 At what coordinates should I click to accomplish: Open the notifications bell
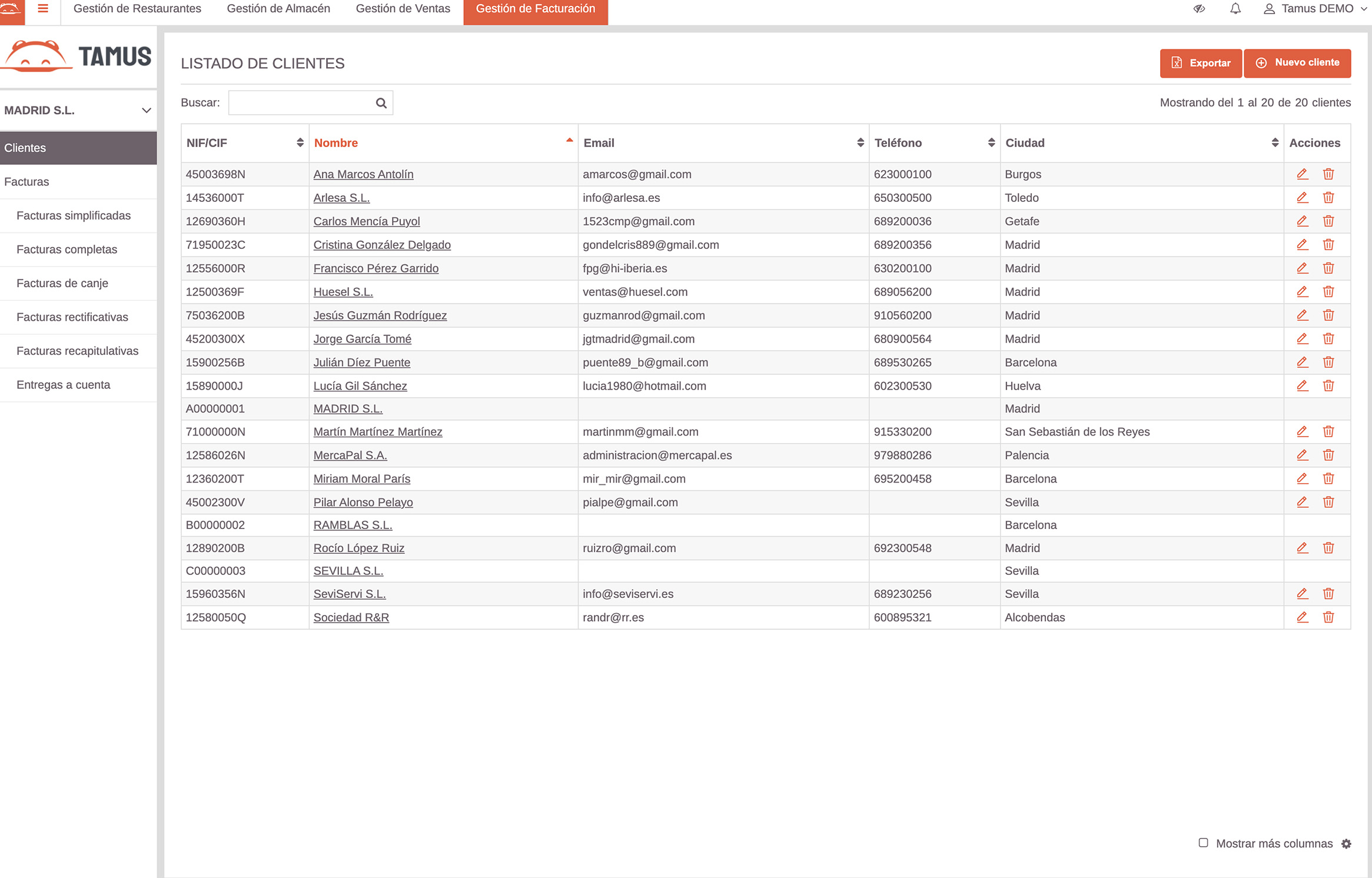[x=1235, y=9]
